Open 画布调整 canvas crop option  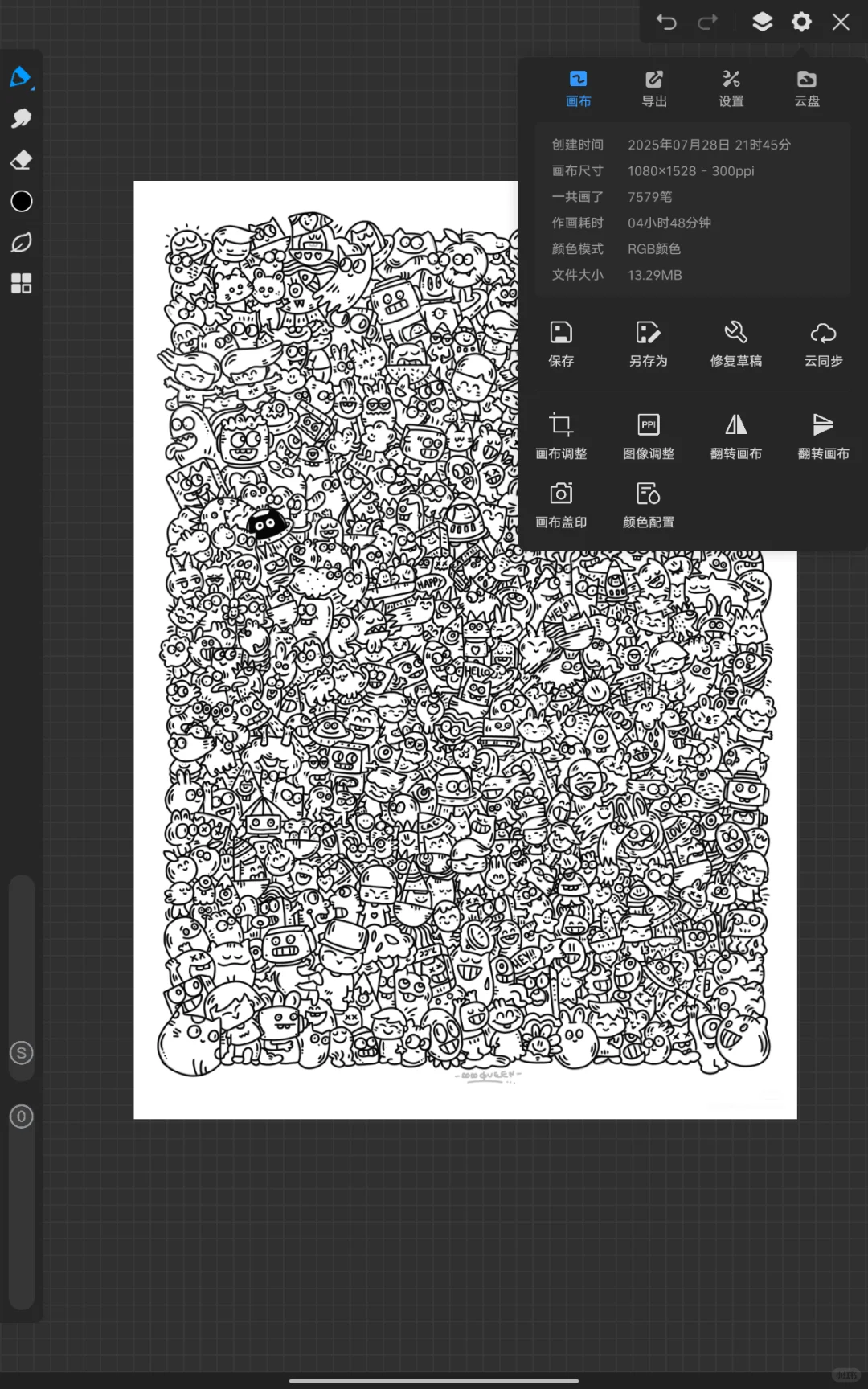pyautogui.click(x=561, y=436)
